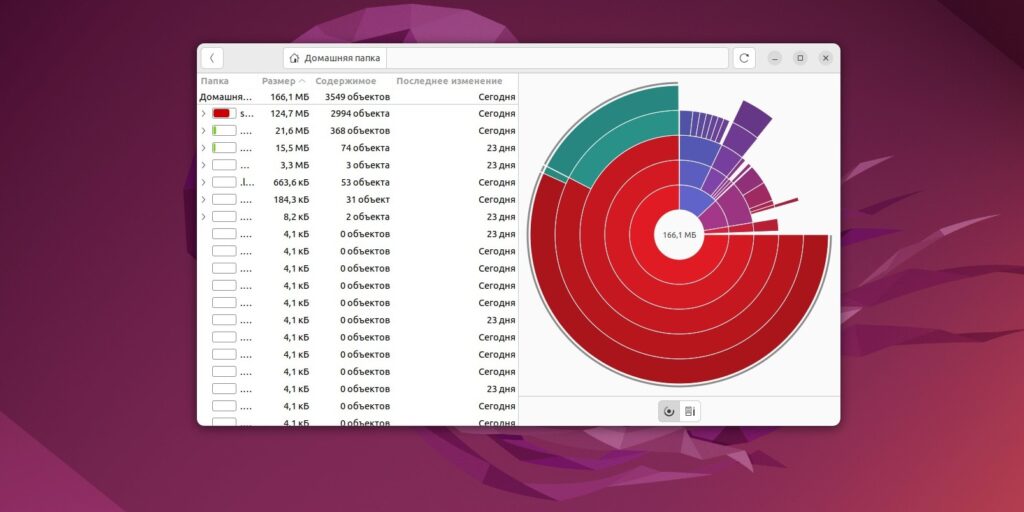Expand the 3,3 МБ folder row
Image resolution: width=1024 pixels, height=512 pixels.
click(203, 165)
